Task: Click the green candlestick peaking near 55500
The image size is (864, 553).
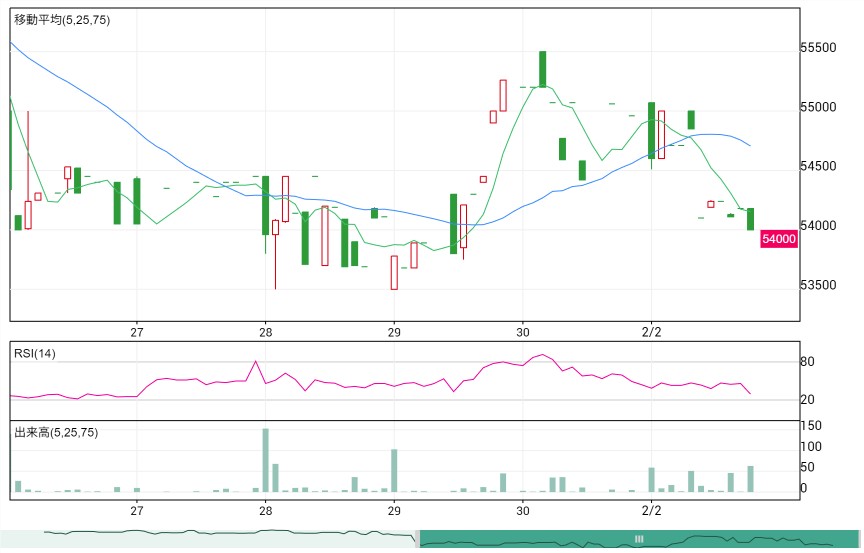Action: click(543, 69)
